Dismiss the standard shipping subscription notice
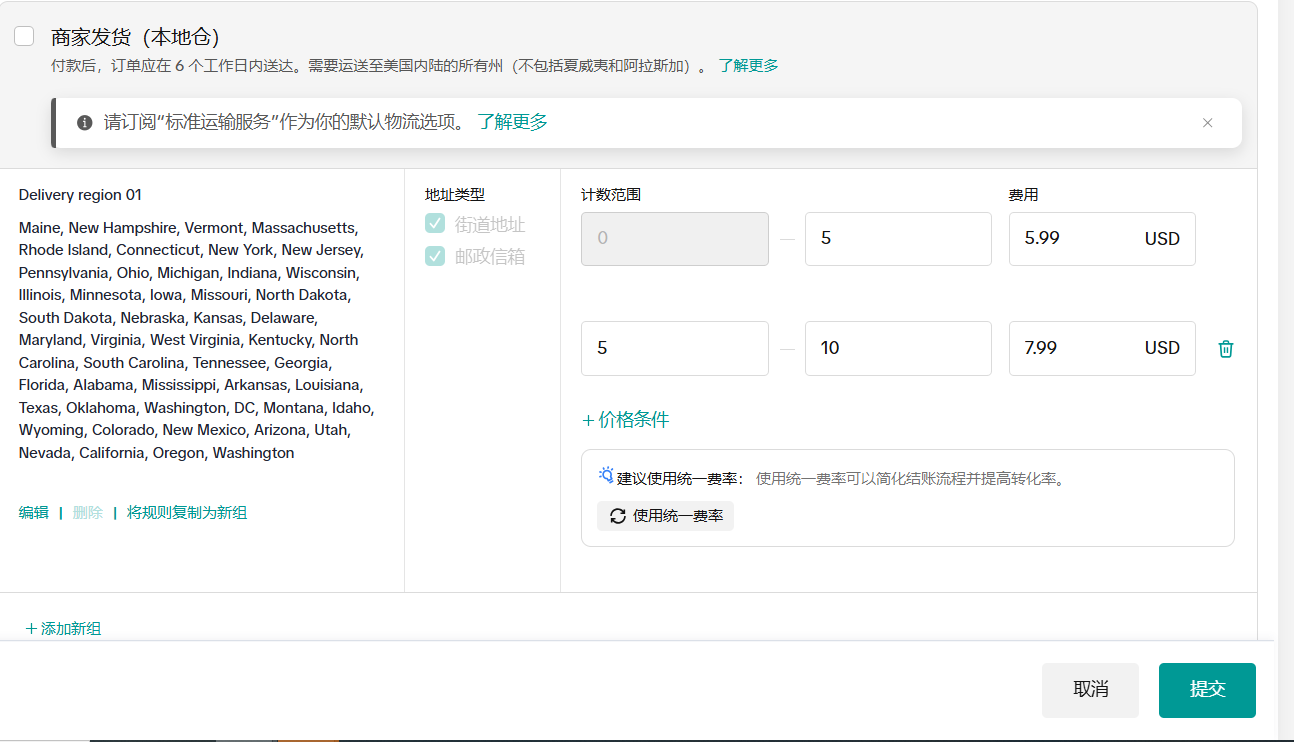 1207,123
